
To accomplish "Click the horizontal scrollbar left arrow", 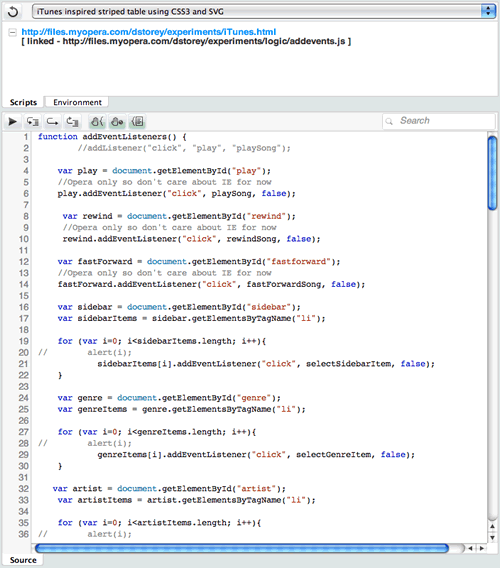I will tap(470, 548).
